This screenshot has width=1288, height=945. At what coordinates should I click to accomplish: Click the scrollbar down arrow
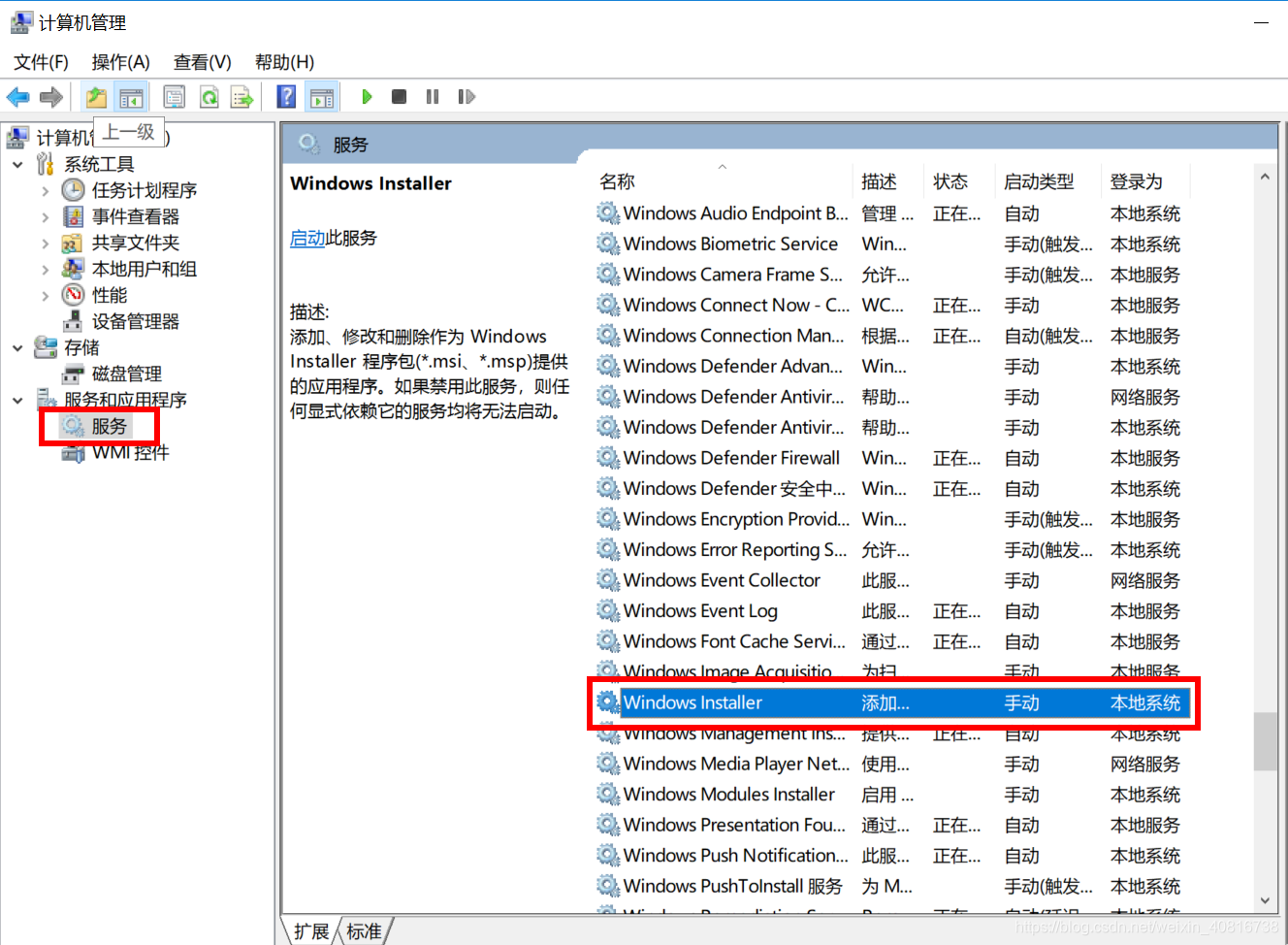(1265, 901)
